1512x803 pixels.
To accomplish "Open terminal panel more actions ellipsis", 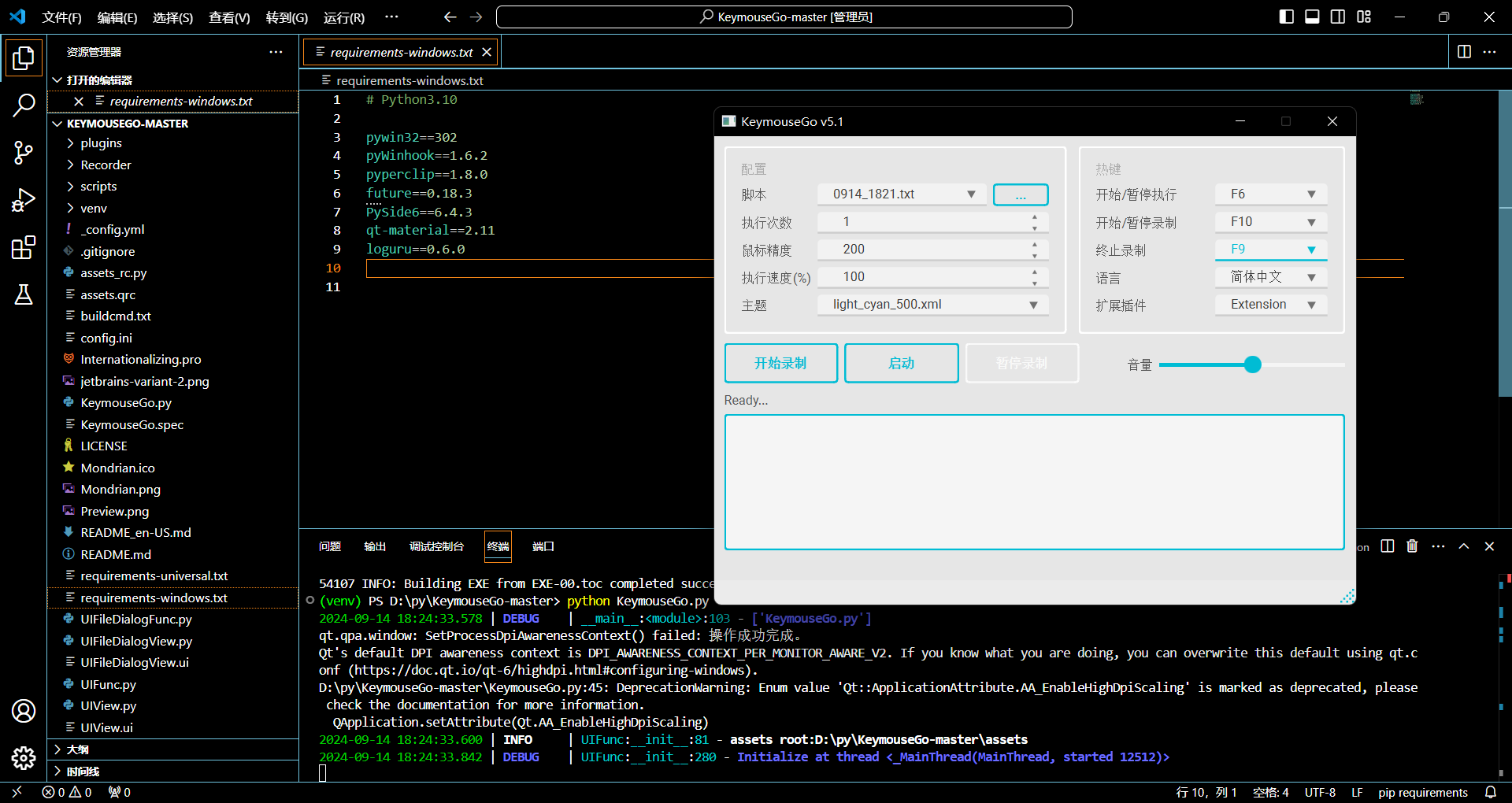I will coord(1438,546).
